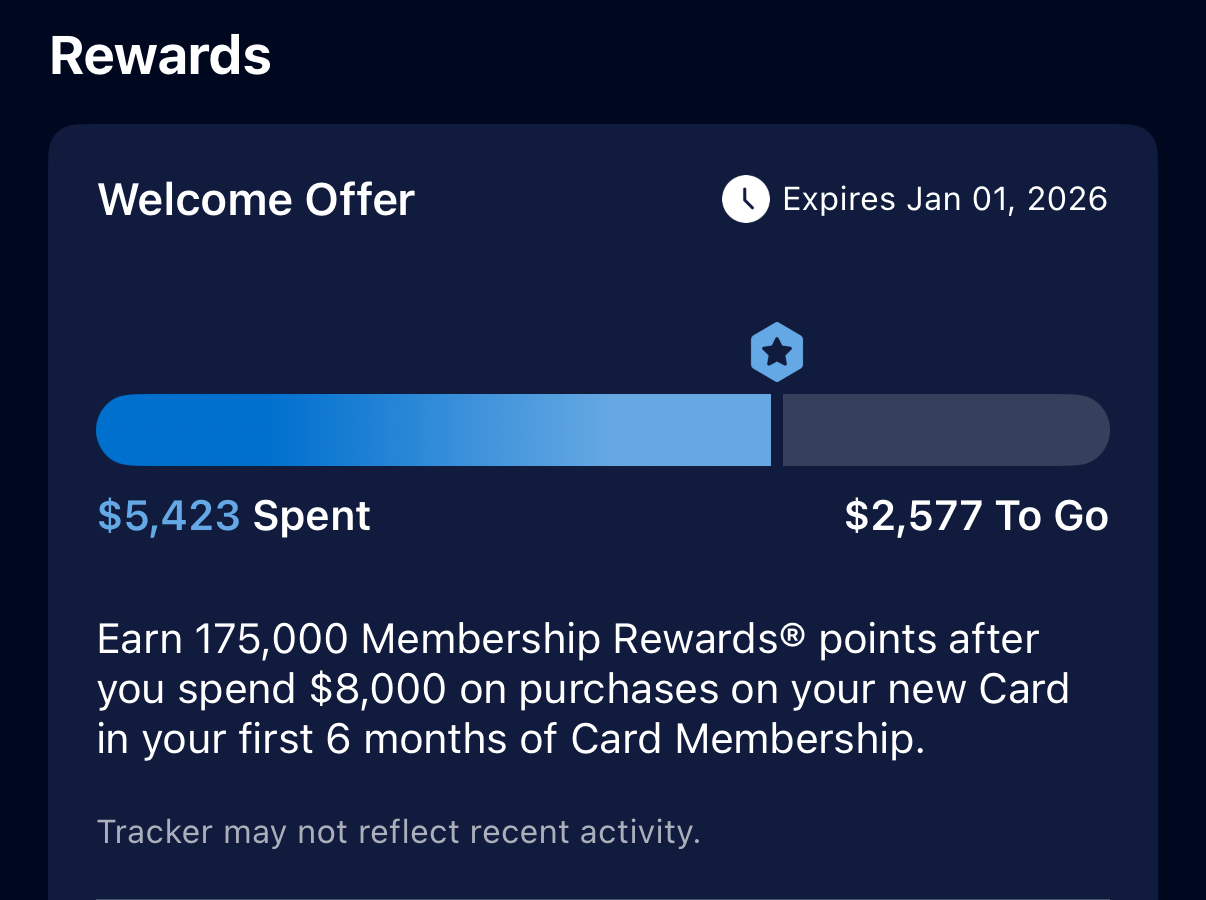
Task: Click the filled blue progress bar segment
Action: pyautogui.click(x=433, y=430)
